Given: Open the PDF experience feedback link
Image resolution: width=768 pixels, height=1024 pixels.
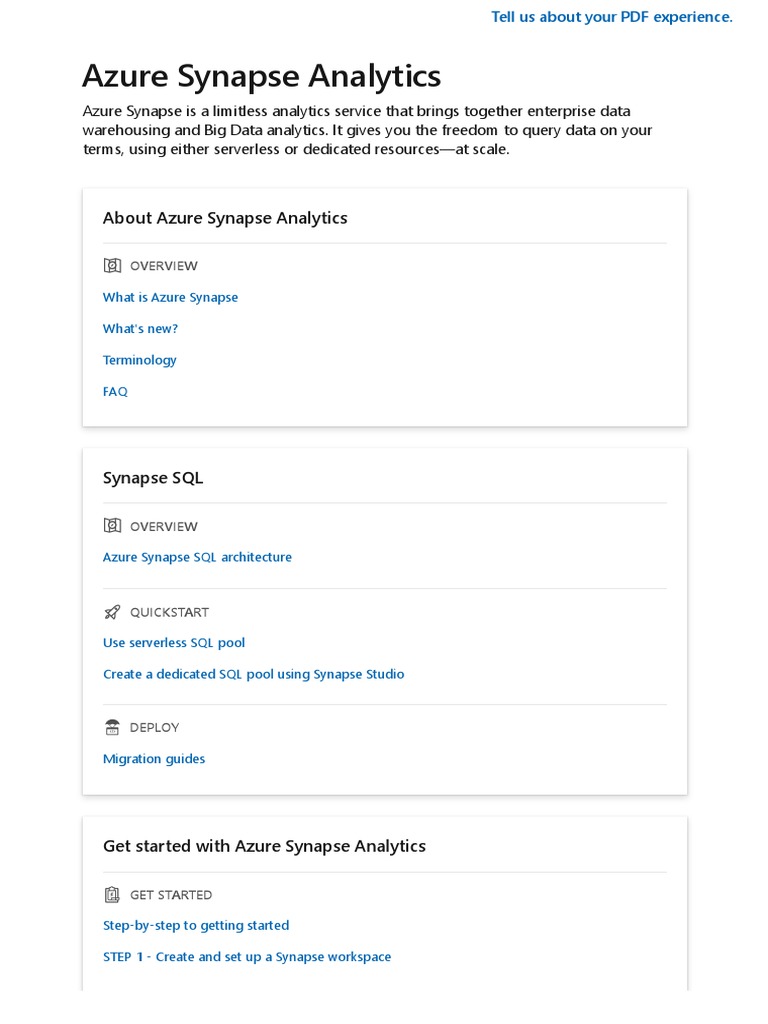Looking at the screenshot, I should (612, 17).
